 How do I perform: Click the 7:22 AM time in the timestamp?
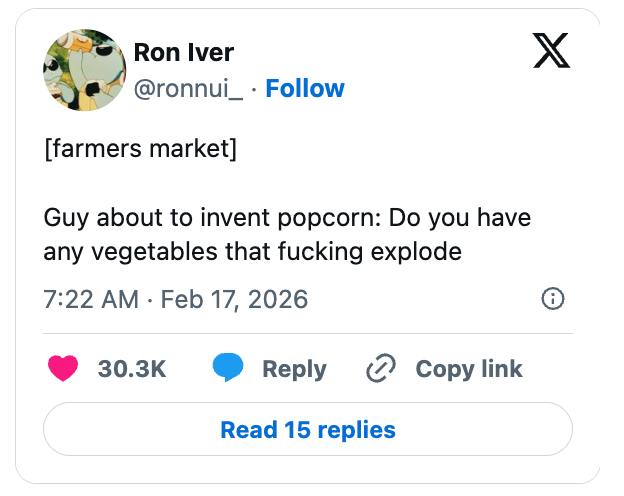(91, 299)
